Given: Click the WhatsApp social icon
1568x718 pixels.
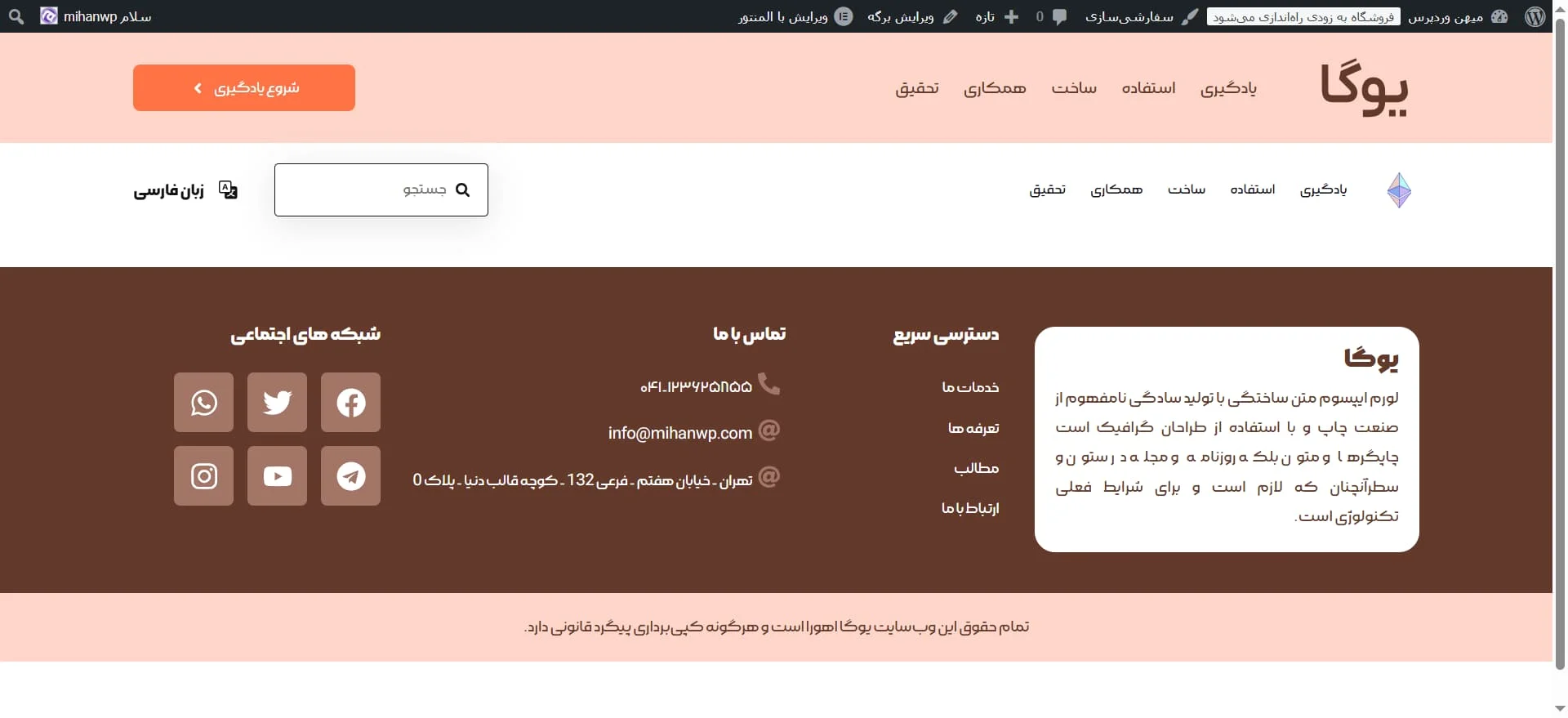Looking at the screenshot, I should coord(203,403).
